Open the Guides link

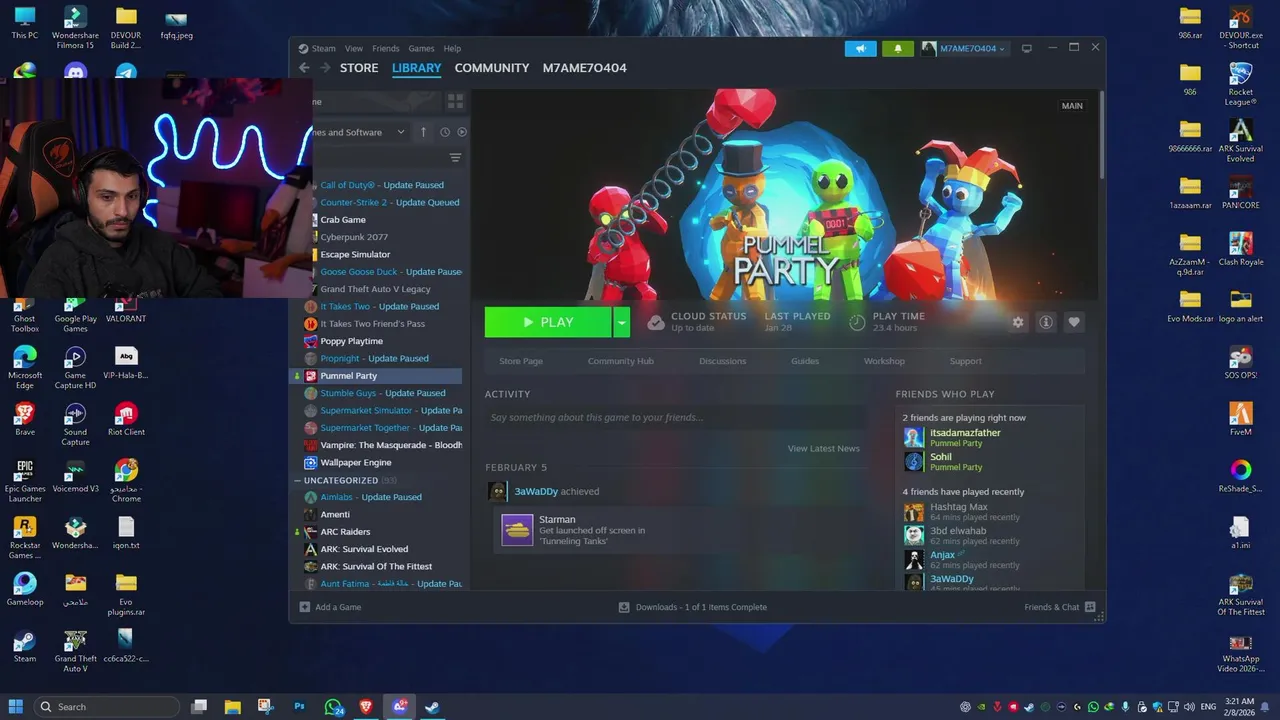[805, 361]
